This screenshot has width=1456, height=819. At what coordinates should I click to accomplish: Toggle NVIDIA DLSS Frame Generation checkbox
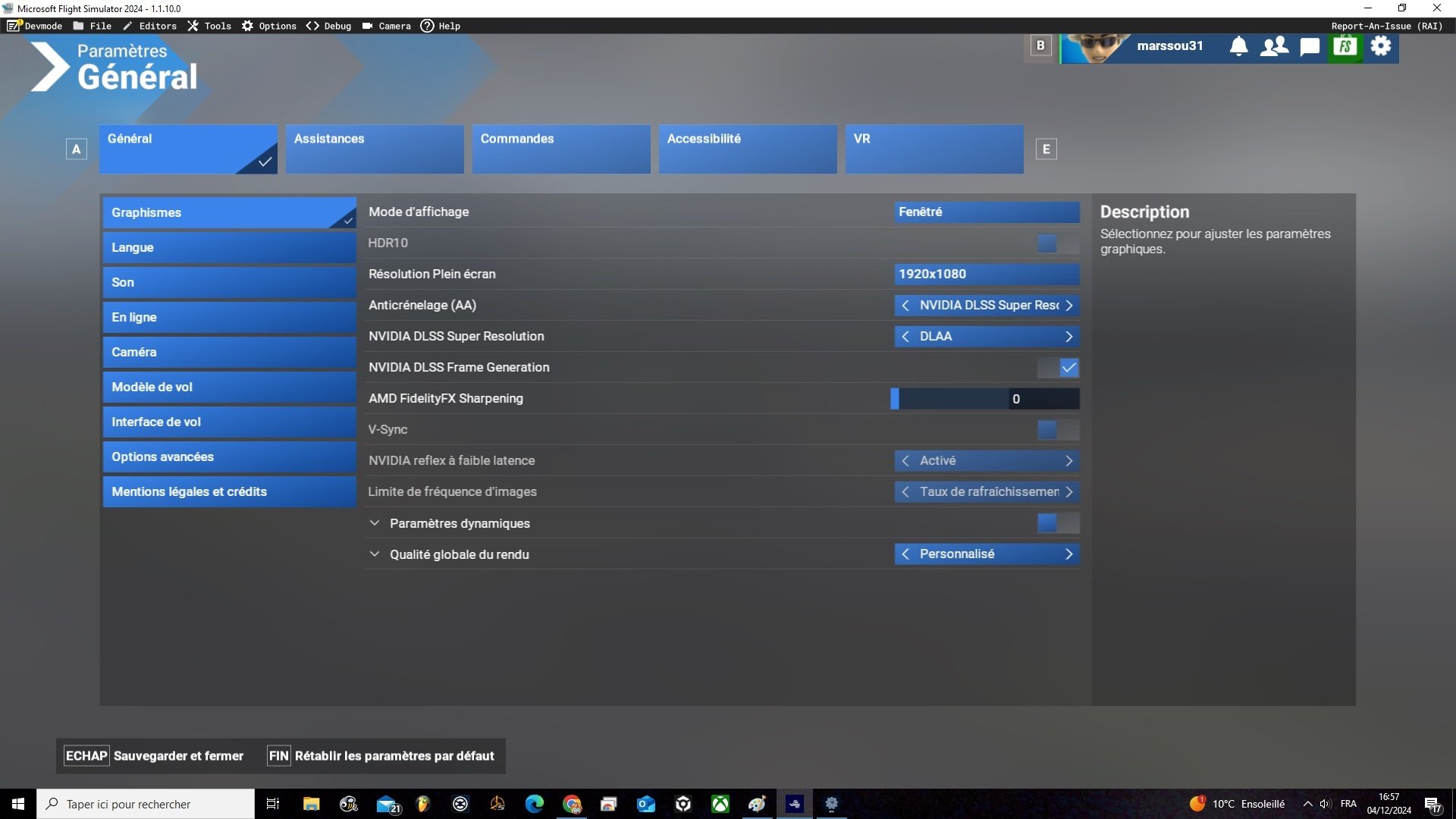click(1058, 368)
